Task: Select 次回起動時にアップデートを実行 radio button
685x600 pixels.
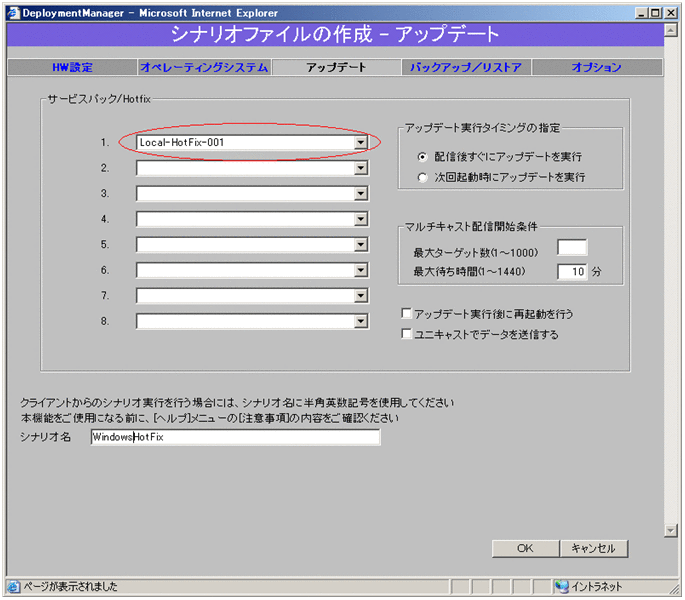Action: point(422,177)
